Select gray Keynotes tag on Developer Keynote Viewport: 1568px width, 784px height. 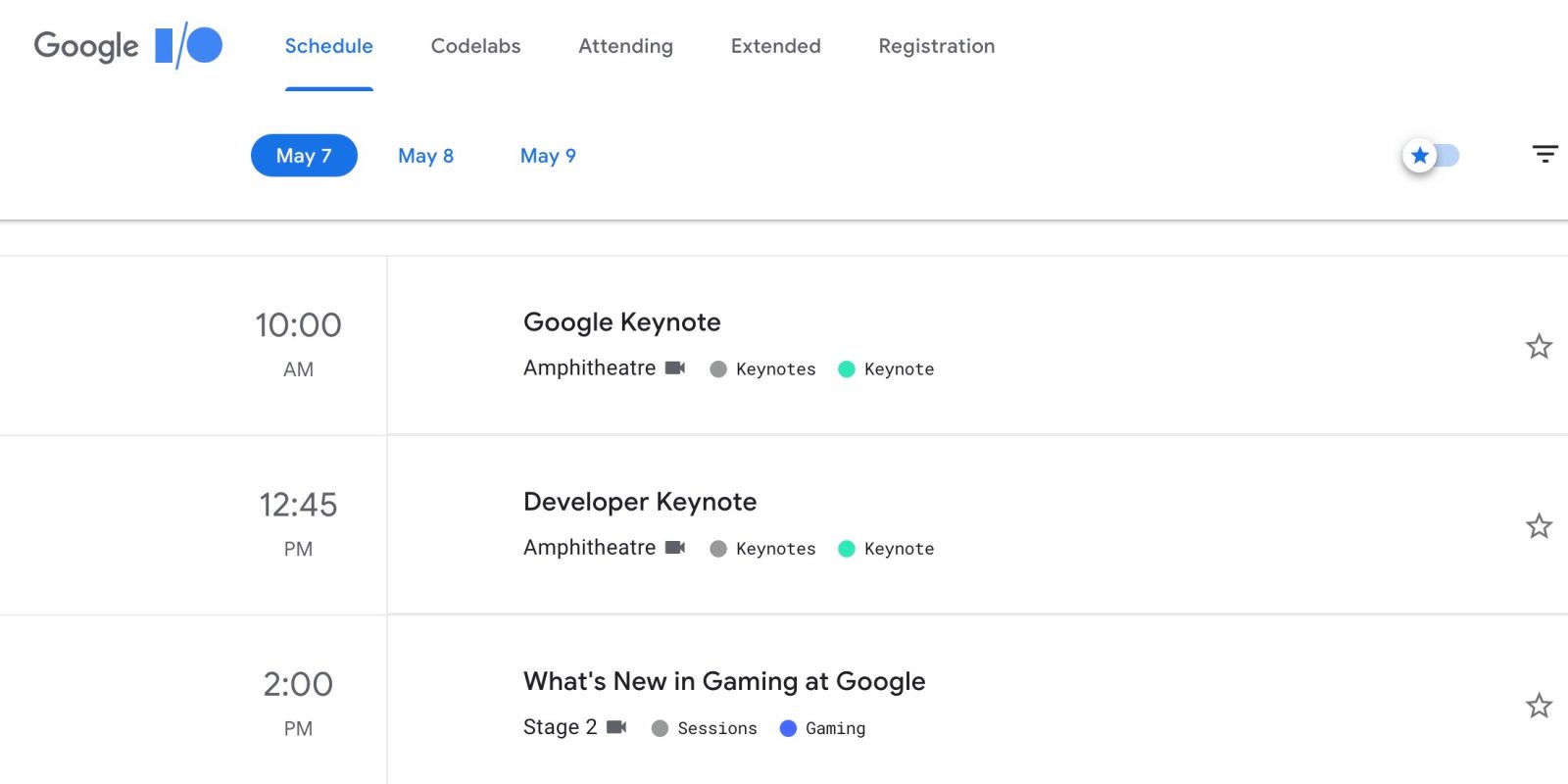pos(762,549)
